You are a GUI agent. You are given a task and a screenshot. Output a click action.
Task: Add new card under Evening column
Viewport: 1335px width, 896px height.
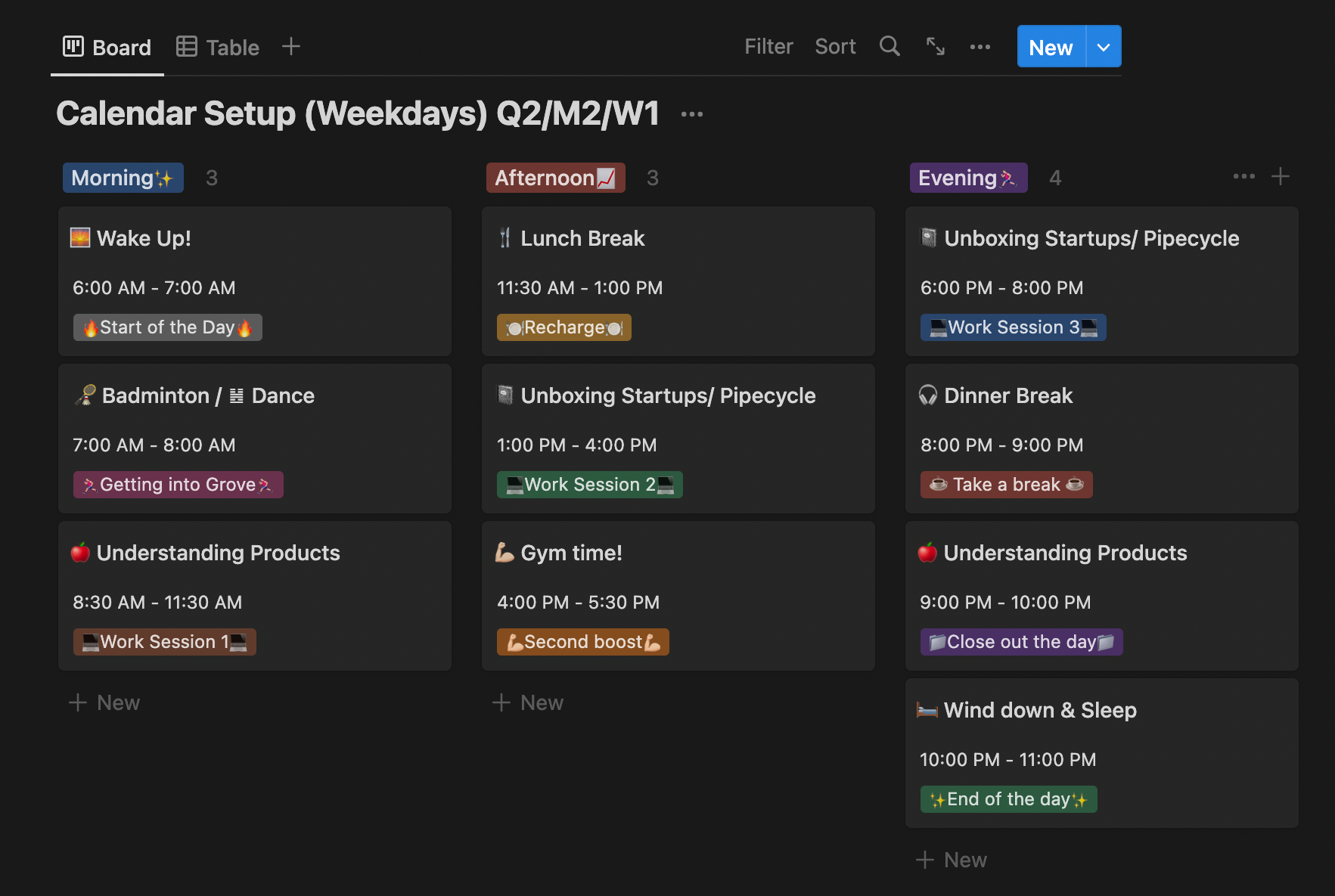tap(952, 860)
